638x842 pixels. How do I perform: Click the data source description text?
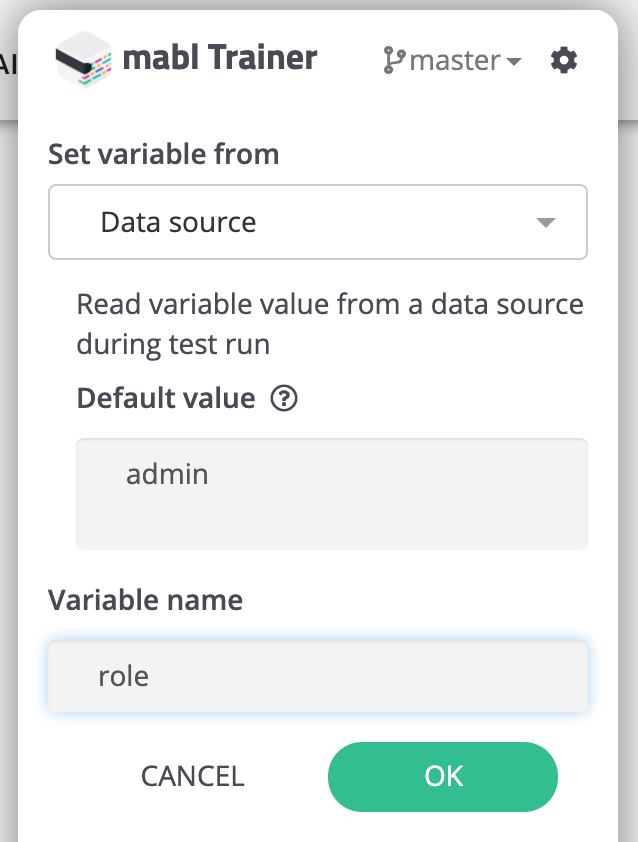coord(329,324)
